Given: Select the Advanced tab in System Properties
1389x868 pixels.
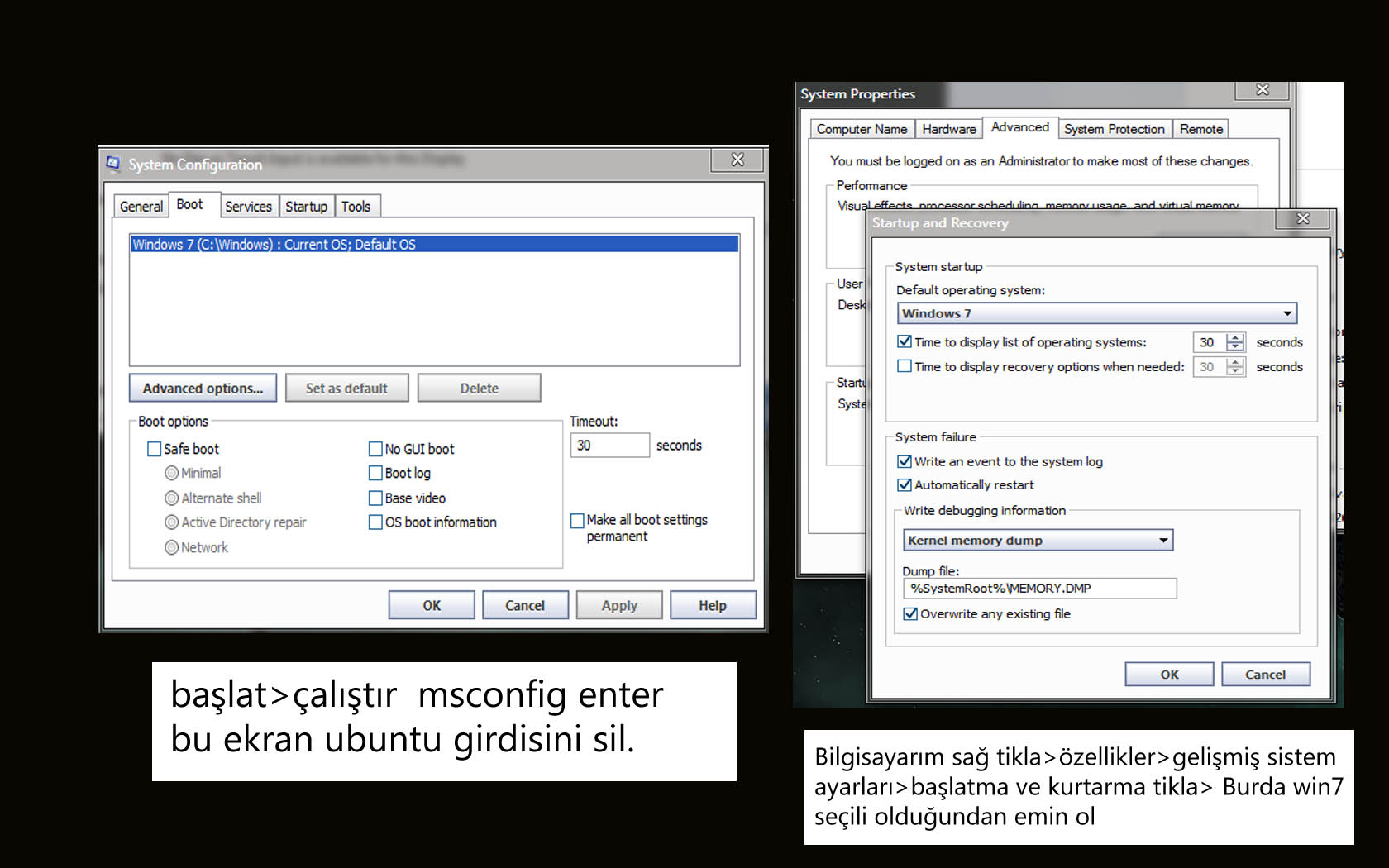Looking at the screenshot, I should [x=1020, y=127].
